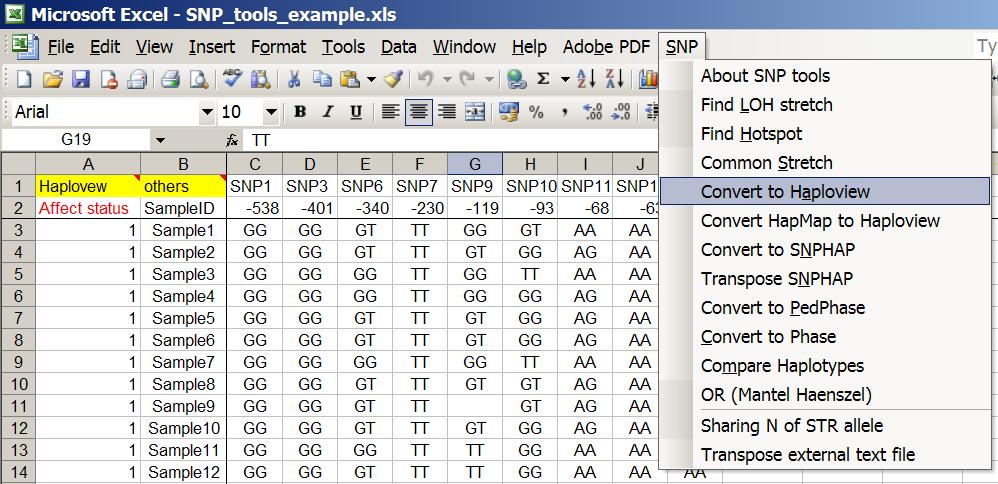998x484 pixels.
Task: Open a file with the Open folder icon
Action: [x=53, y=80]
